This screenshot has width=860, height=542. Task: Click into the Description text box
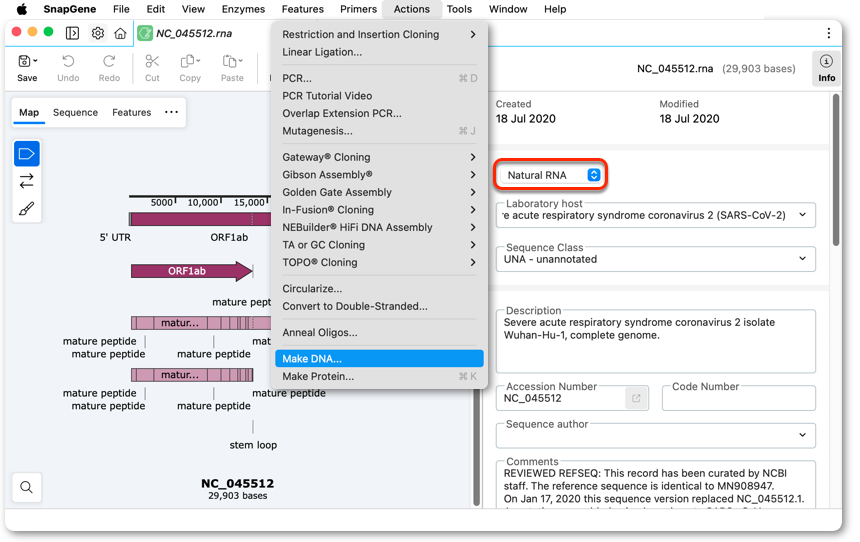pos(655,341)
